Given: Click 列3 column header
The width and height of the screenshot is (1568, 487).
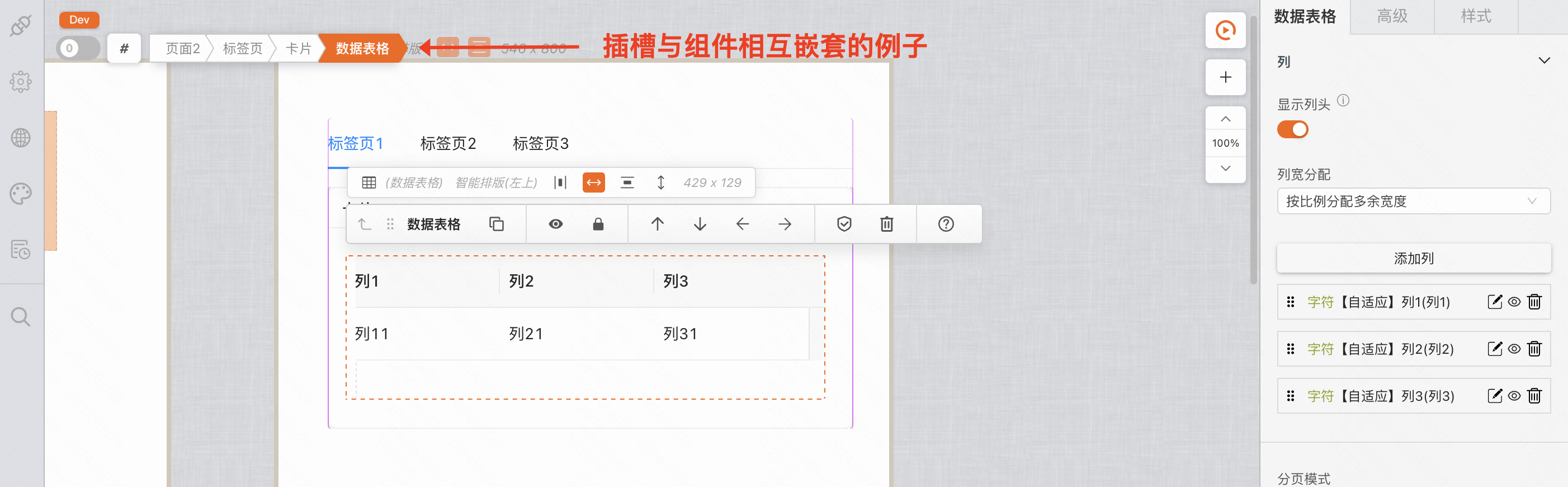Looking at the screenshot, I should (x=676, y=281).
